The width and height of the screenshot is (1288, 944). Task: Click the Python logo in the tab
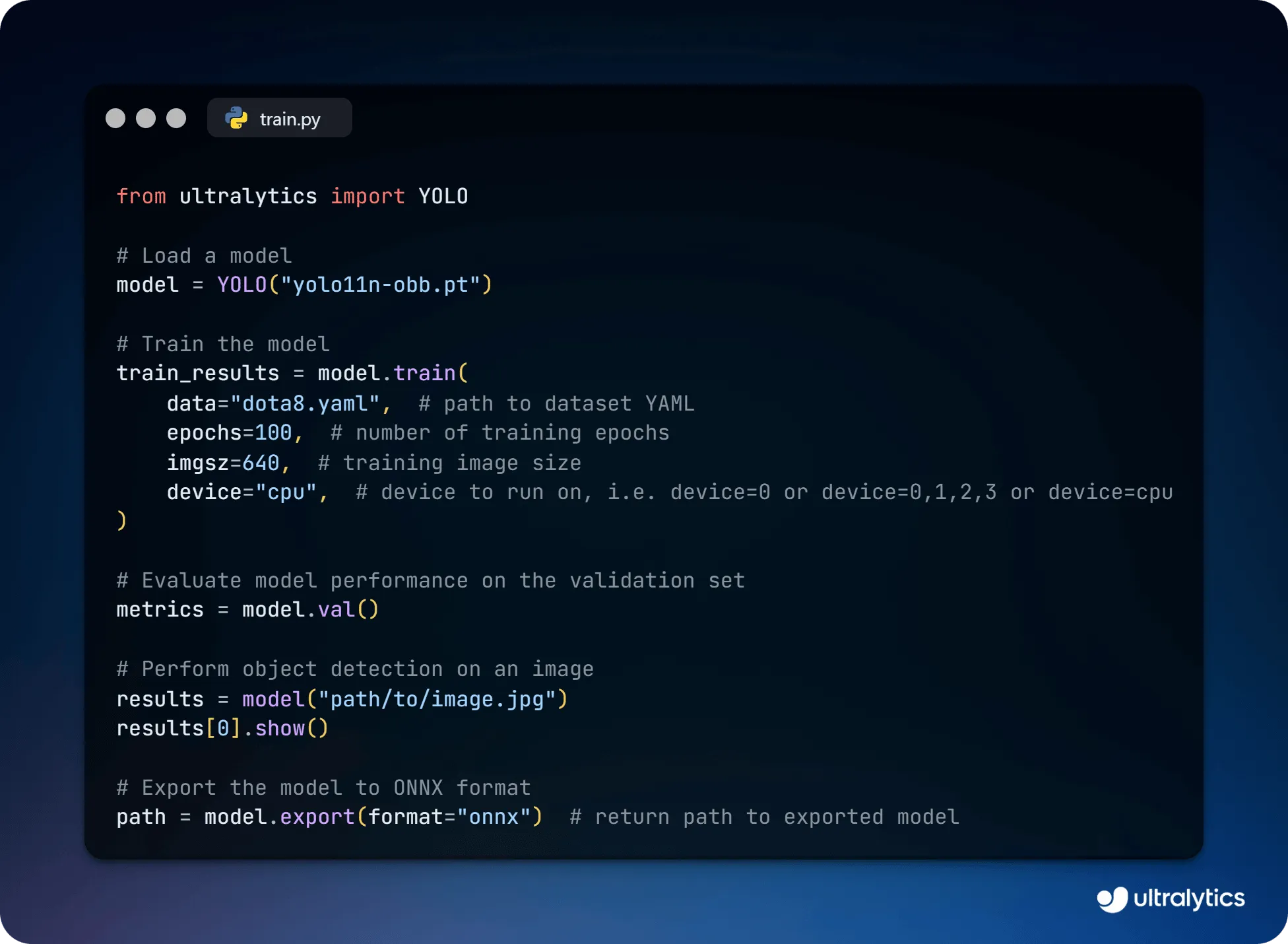coord(236,118)
